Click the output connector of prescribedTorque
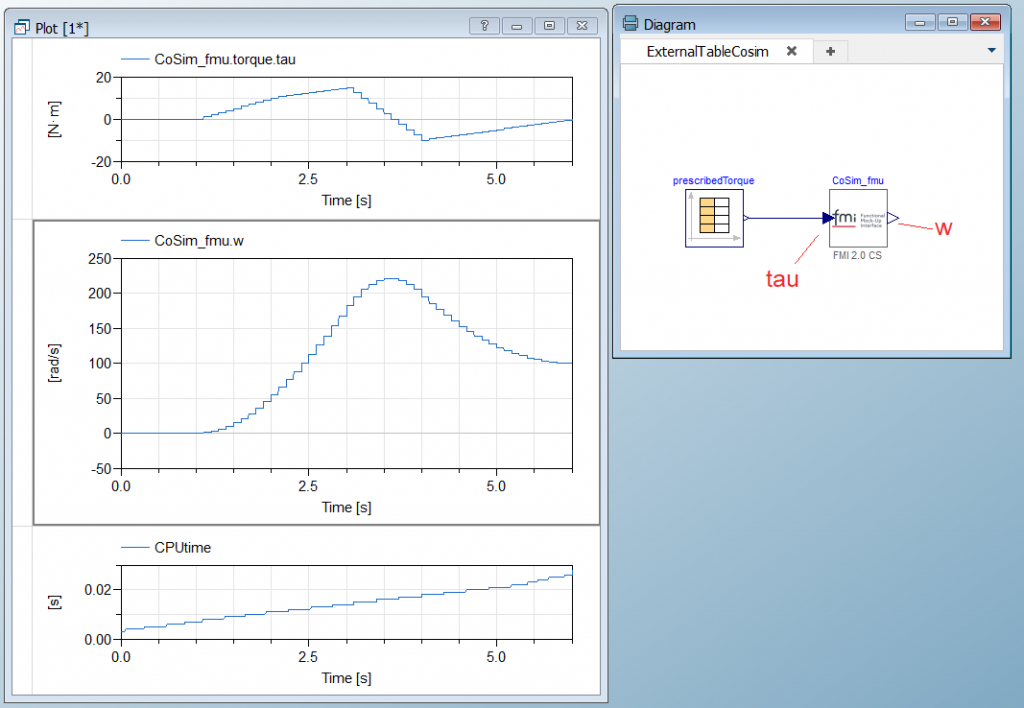 746,218
